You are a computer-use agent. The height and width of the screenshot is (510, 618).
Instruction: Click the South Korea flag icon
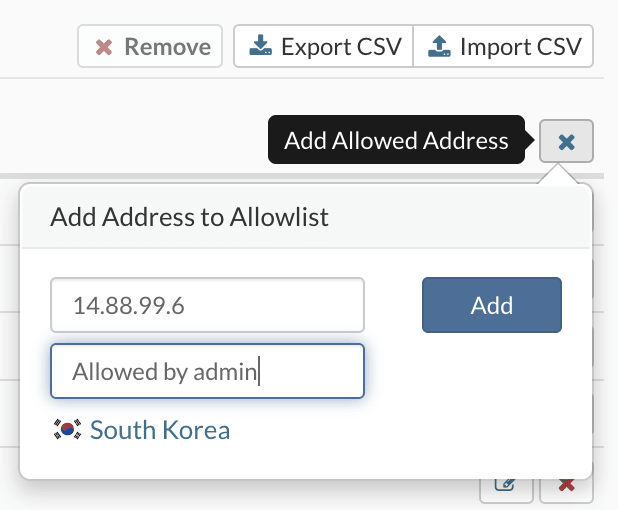point(67,429)
